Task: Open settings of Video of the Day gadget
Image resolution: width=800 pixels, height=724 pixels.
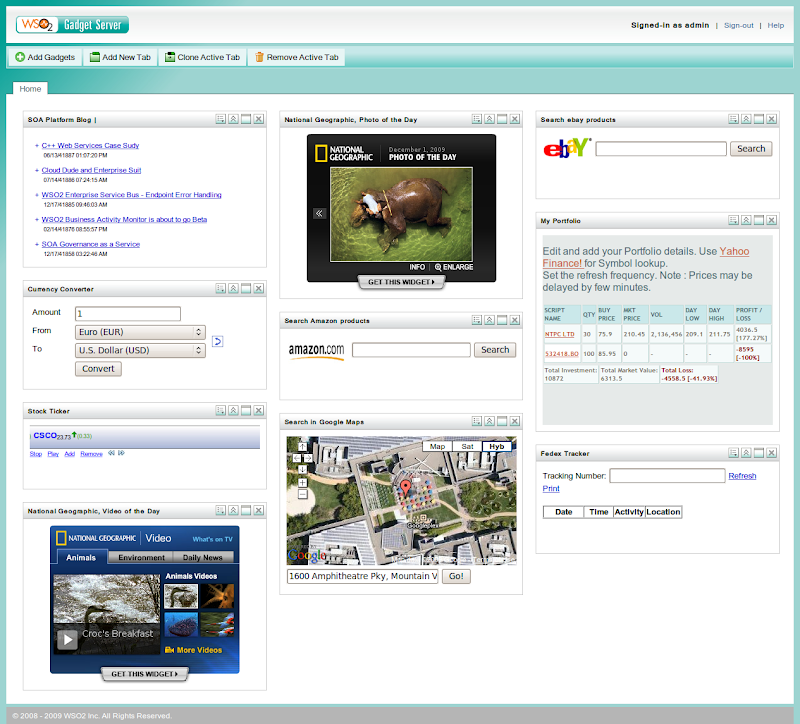Action: tap(220, 510)
